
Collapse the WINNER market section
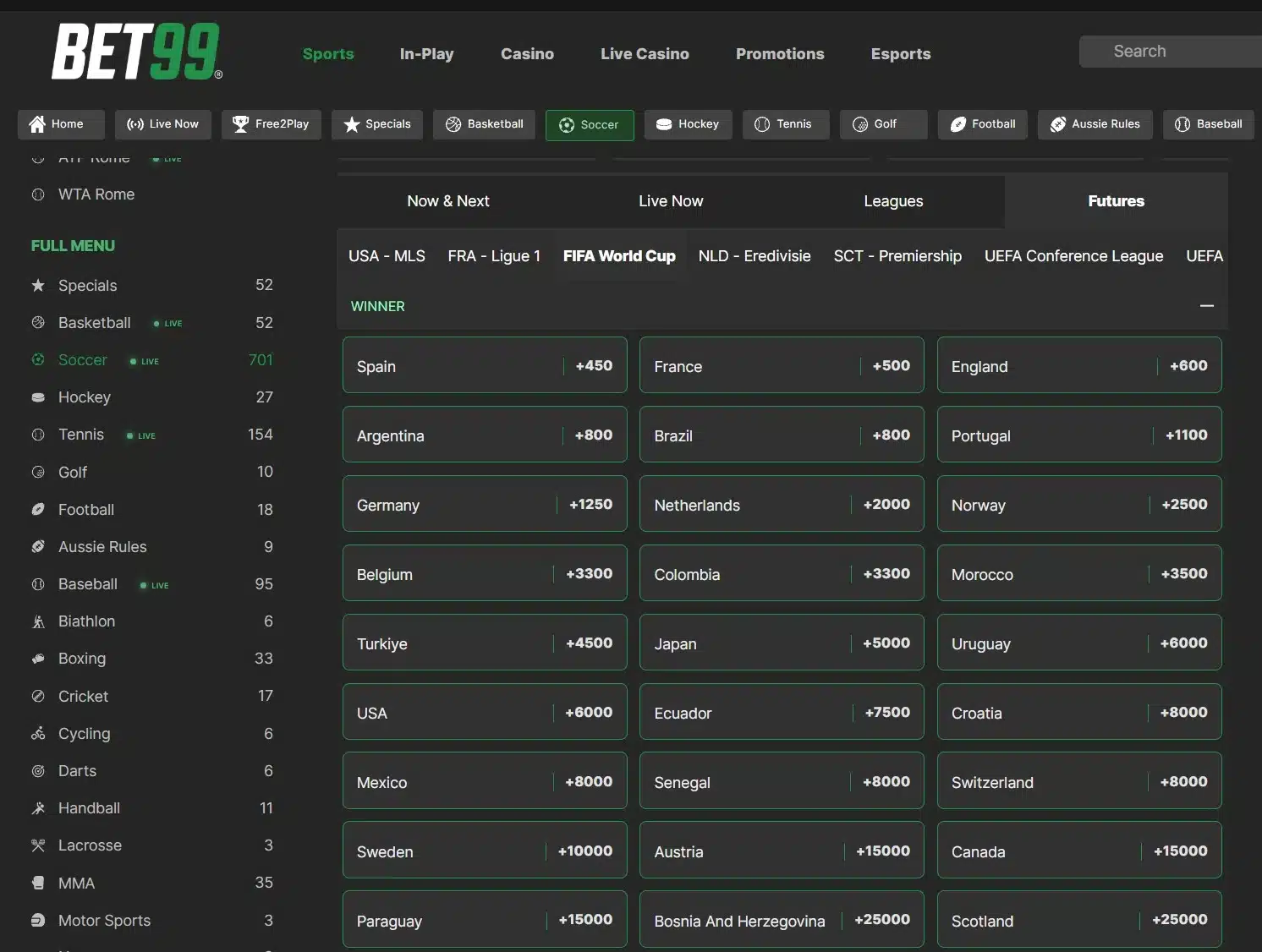pos(1207,306)
